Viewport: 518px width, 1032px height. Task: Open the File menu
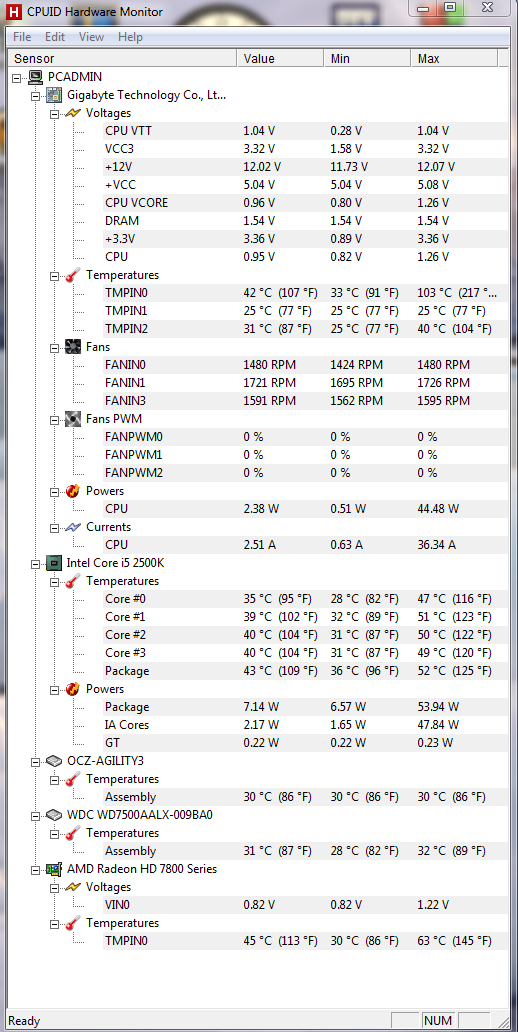click(22, 37)
